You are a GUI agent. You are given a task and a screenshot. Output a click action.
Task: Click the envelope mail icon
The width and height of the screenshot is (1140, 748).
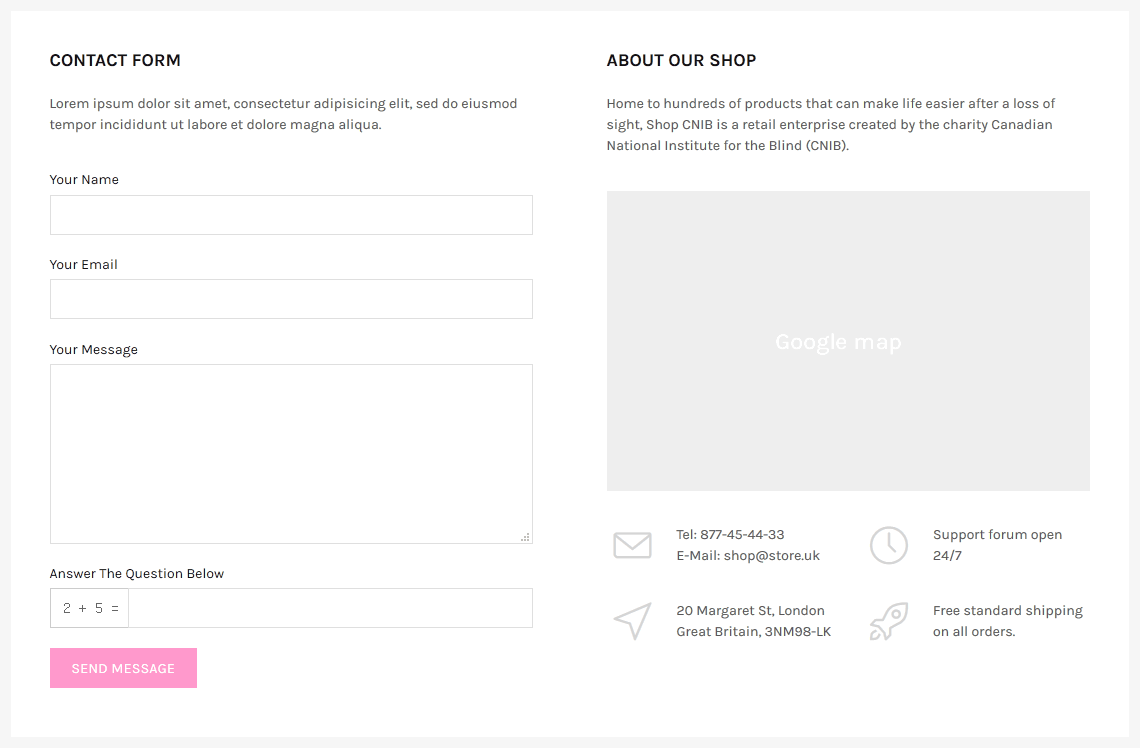tap(632, 545)
